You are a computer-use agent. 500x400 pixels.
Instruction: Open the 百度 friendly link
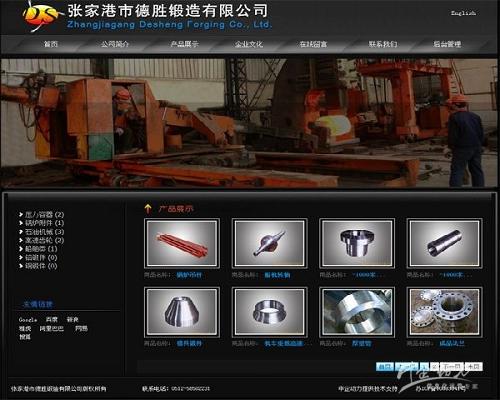tap(52, 319)
